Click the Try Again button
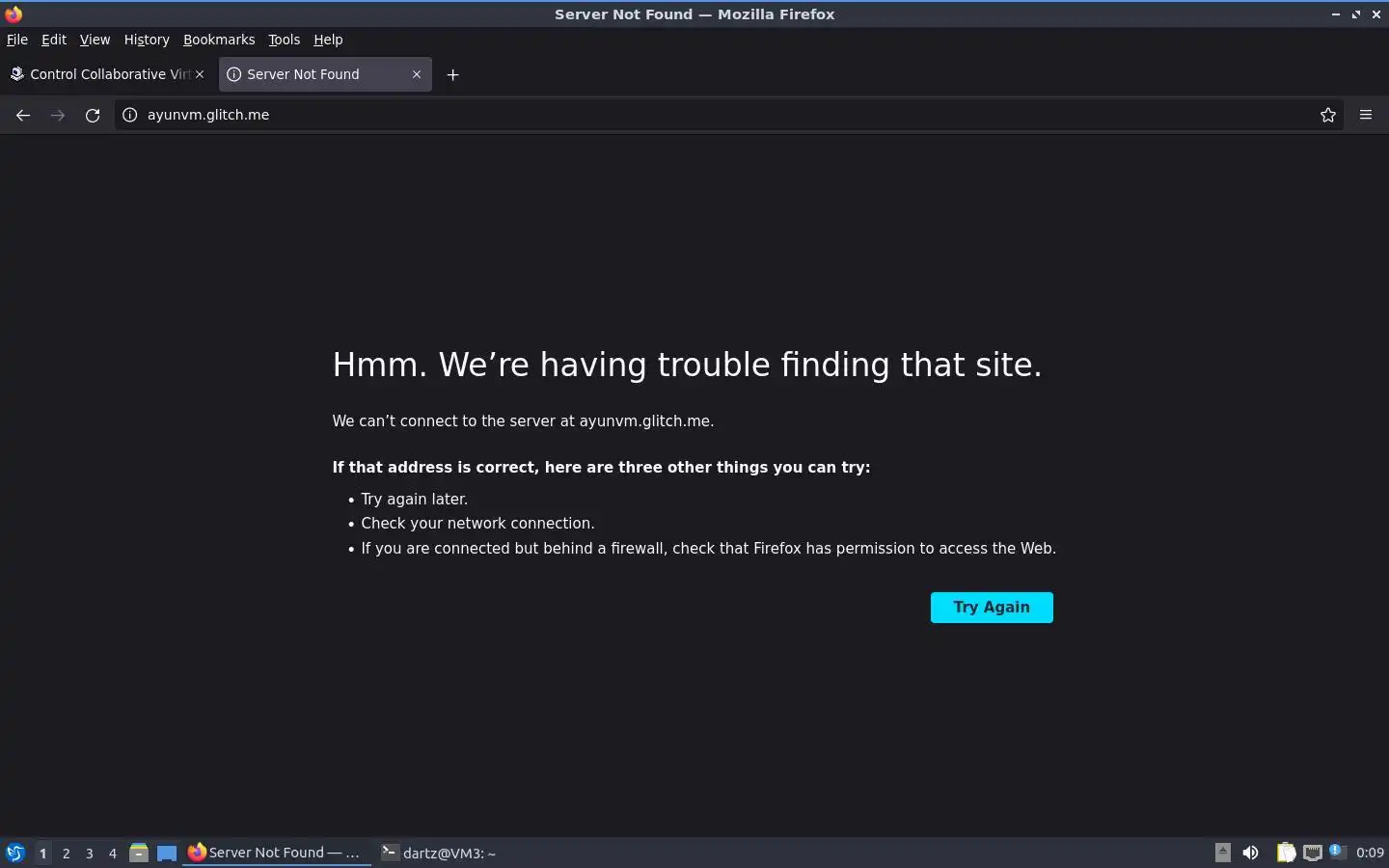 tap(992, 608)
